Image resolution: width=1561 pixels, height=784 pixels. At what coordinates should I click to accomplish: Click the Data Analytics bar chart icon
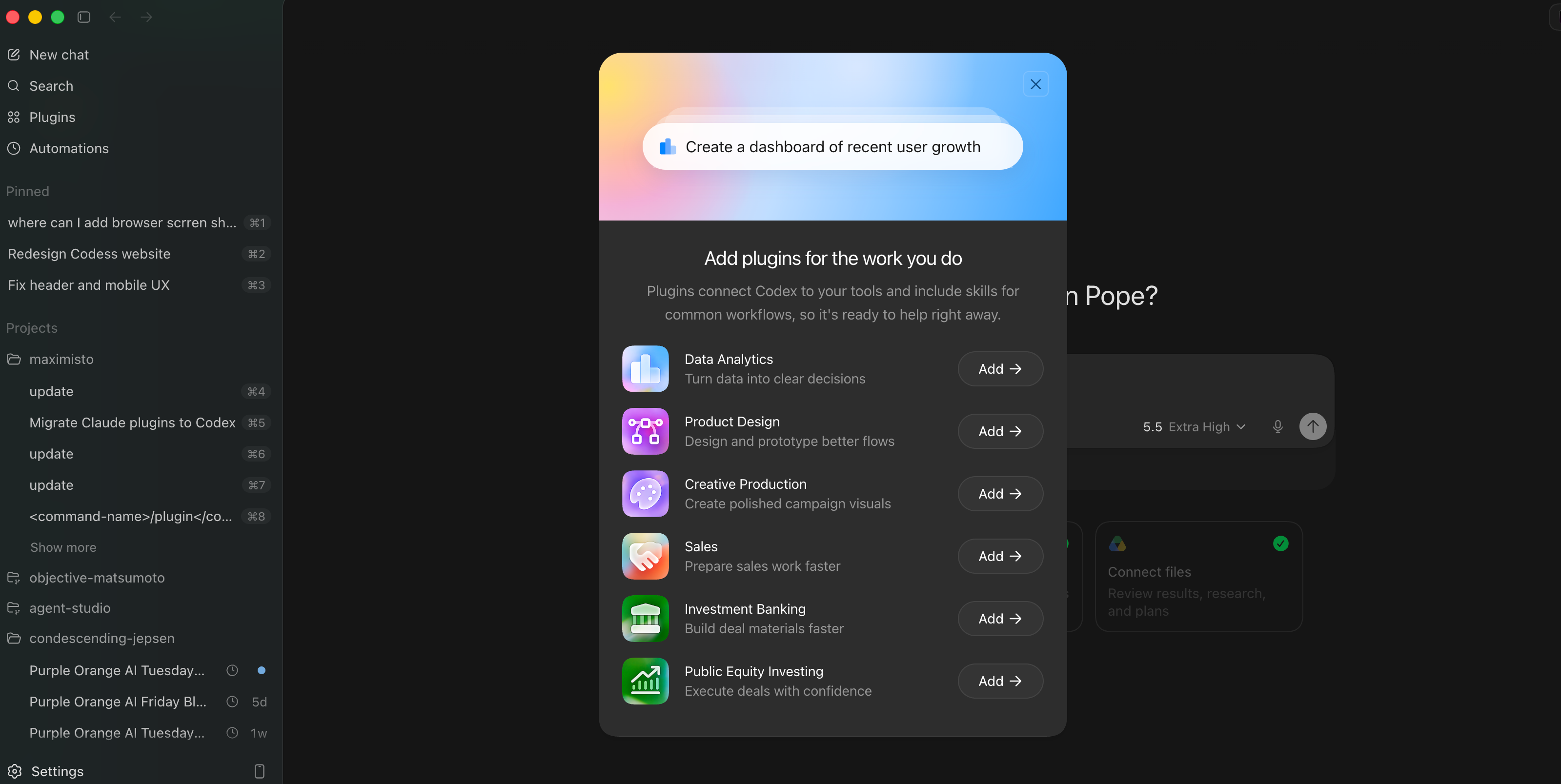pyautogui.click(x=646, y=368)
